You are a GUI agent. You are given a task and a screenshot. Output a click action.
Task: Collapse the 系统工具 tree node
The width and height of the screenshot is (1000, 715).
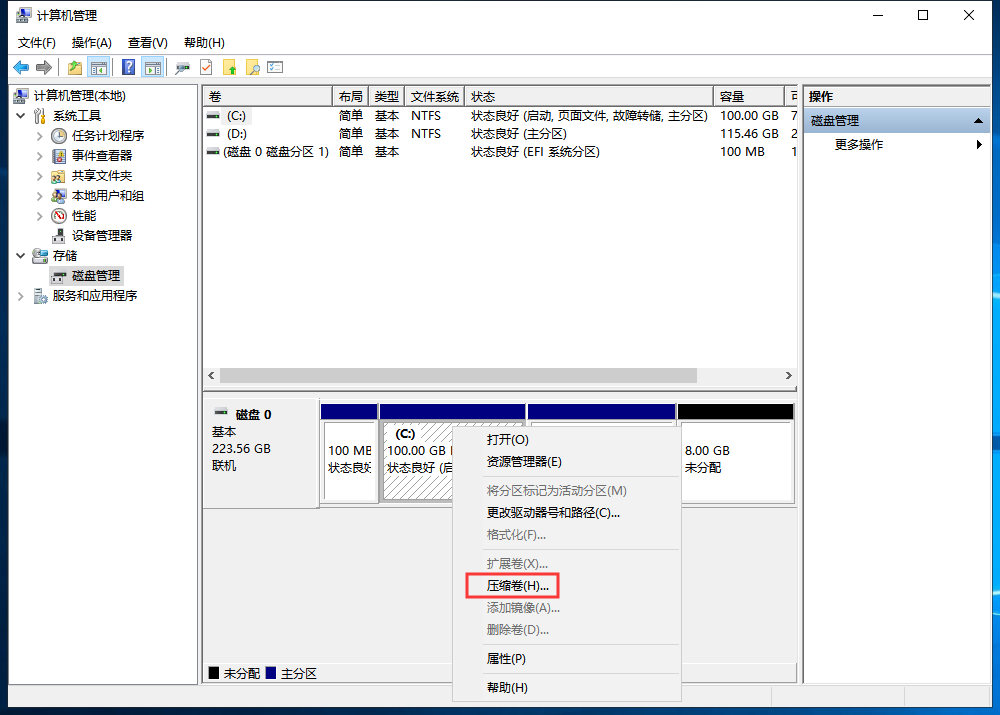coord(21,116)
